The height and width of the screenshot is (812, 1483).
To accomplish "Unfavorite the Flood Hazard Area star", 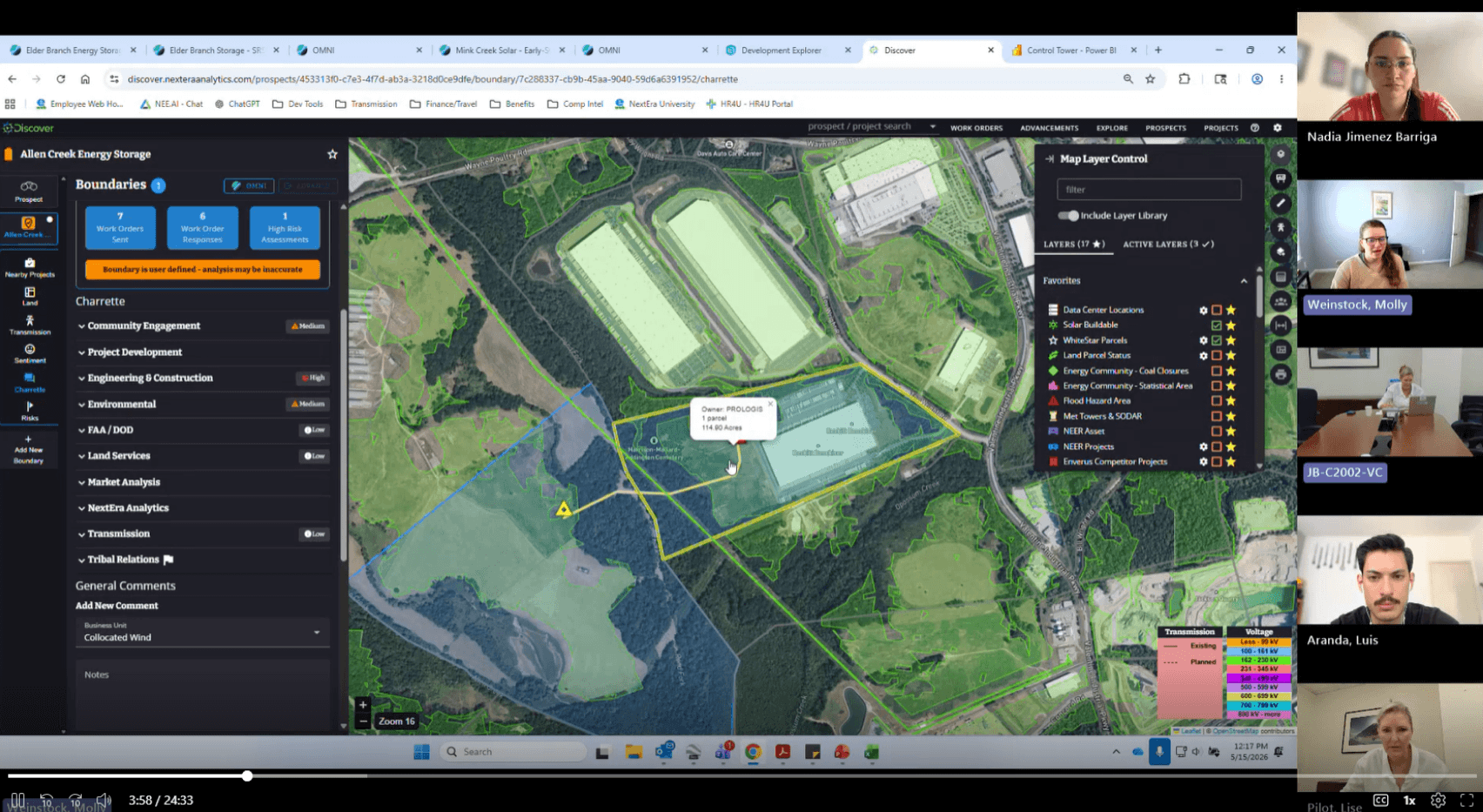I will pyautogui.click(x=1231, y=401).
